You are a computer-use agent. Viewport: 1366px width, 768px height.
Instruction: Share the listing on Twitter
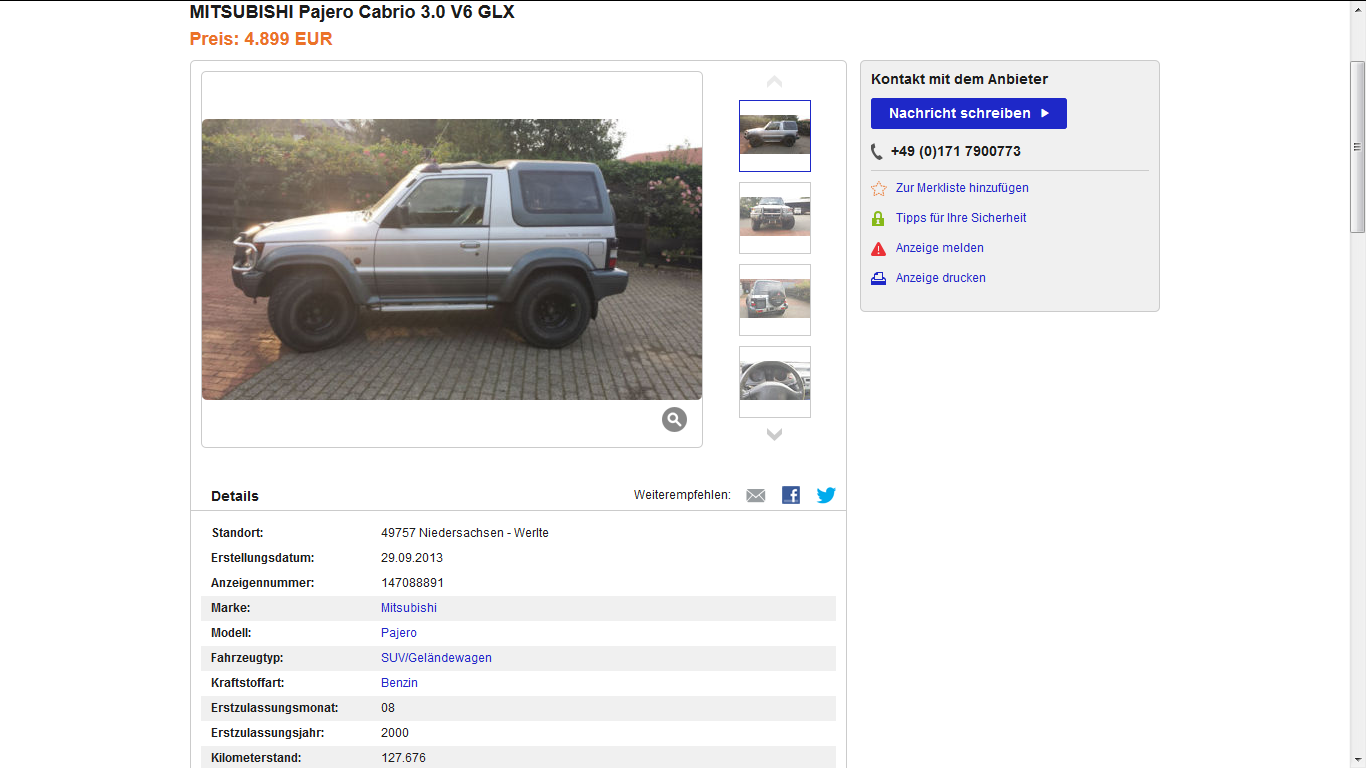click(826, 495)
